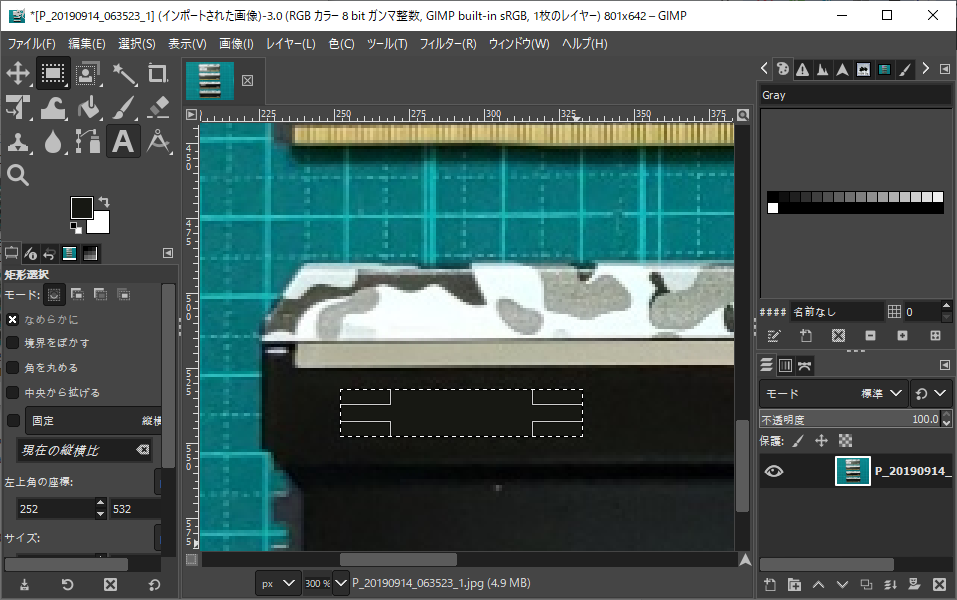This screenshot has width=957, height=600.
Task: Enable 中央から拡げる expand from center
Action: (x=12, y=392)
